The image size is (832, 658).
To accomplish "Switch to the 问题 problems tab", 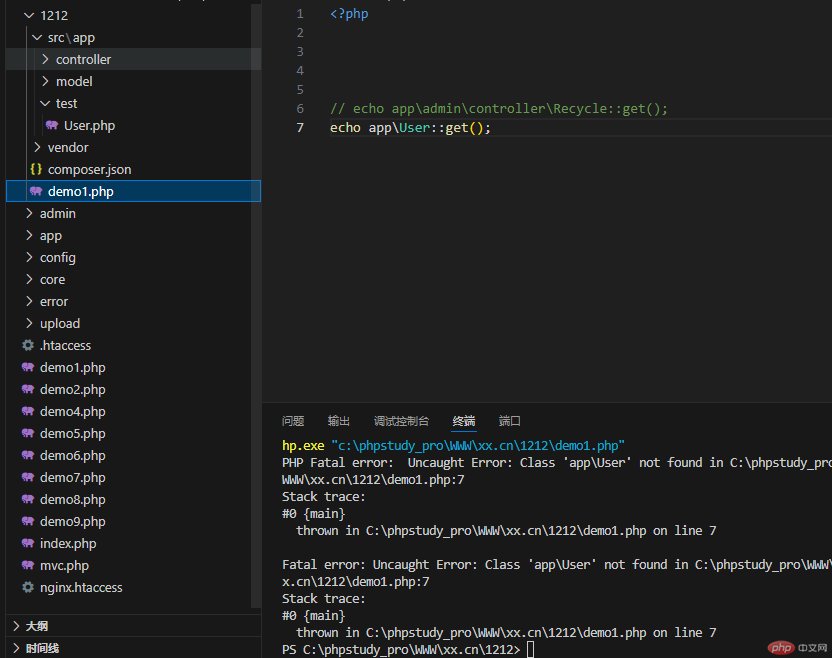I will tap(293, 421).
